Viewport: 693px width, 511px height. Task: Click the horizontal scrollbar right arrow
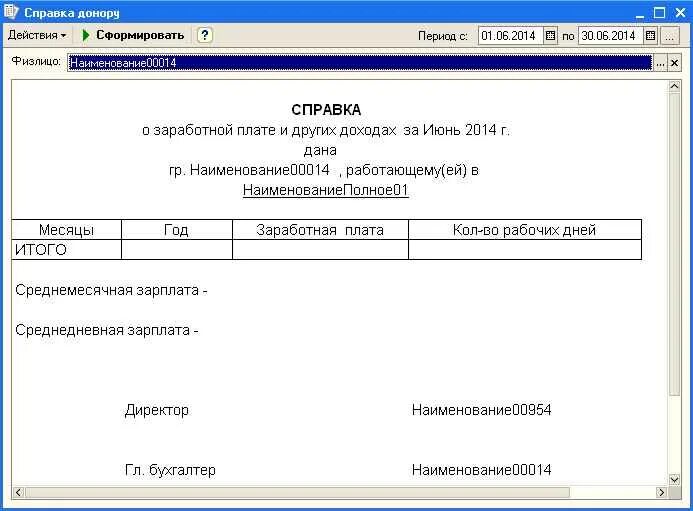tap(661, 492)
